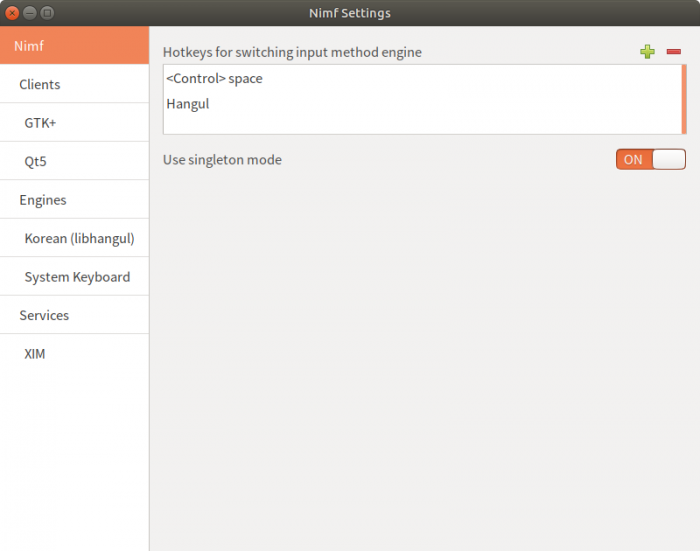Add a new hotkey with the plus icon
The width and height of the screenshot is (700, 551).
tap(647, 52)
